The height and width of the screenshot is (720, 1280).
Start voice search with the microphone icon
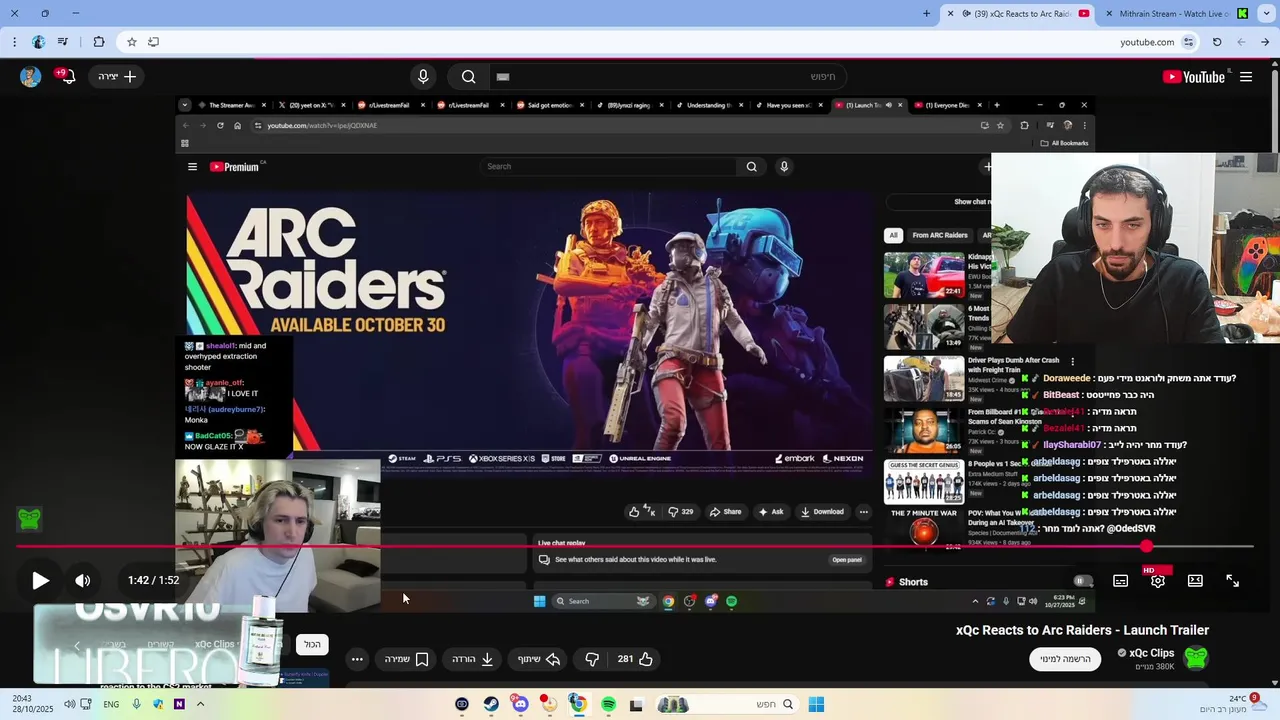click(423, 77)
